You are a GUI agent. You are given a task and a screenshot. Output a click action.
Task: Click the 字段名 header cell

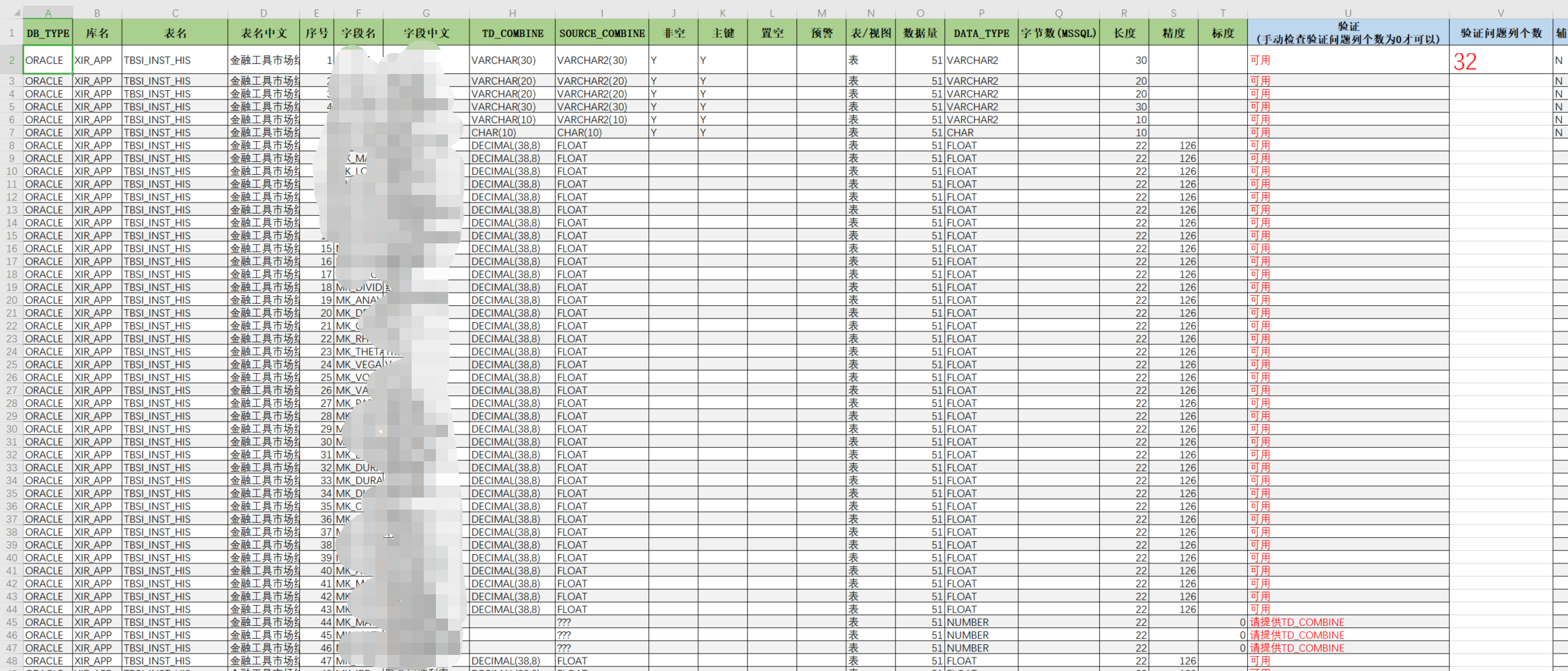pos(358,32)
